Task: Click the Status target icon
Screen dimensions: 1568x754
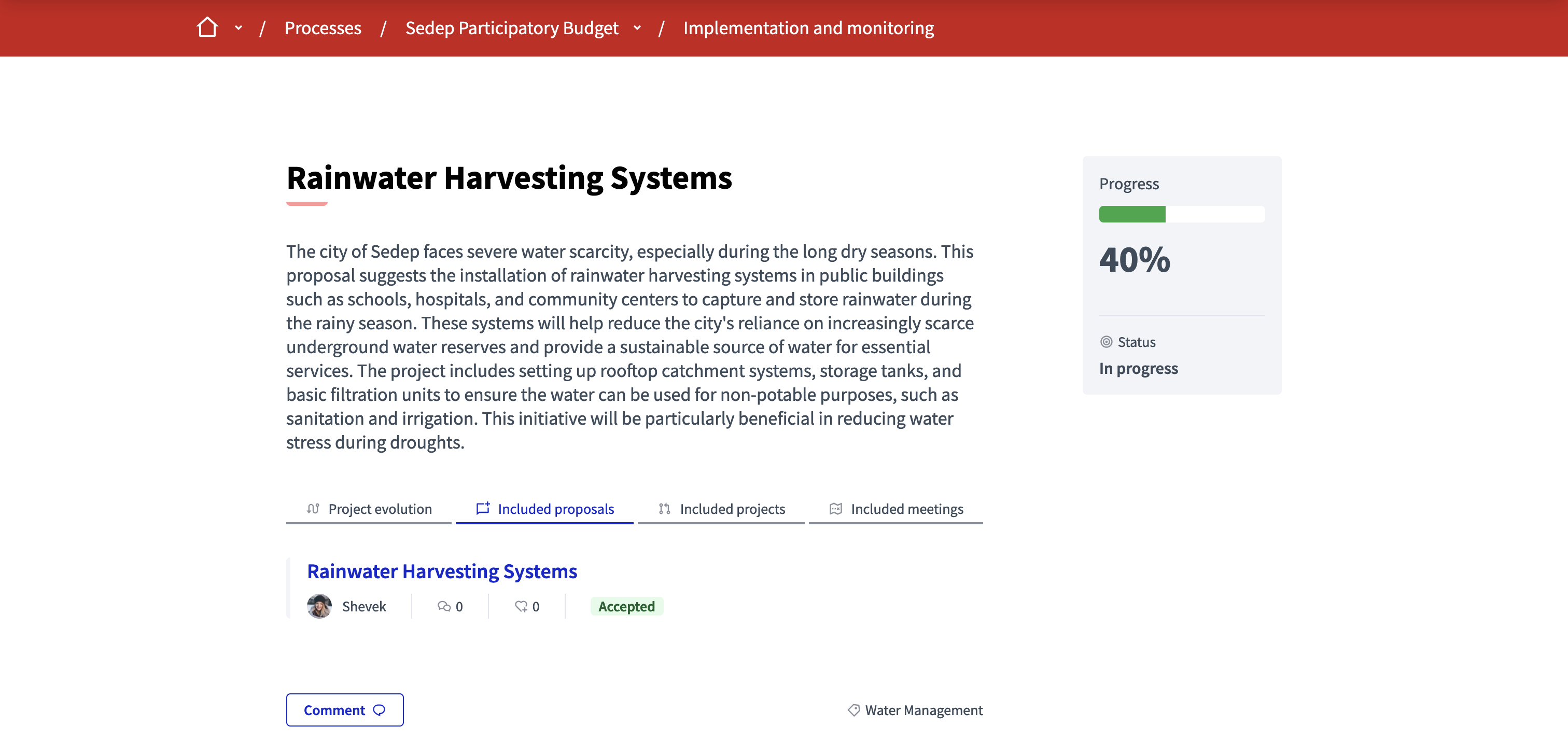Action: coord(1106,342)
